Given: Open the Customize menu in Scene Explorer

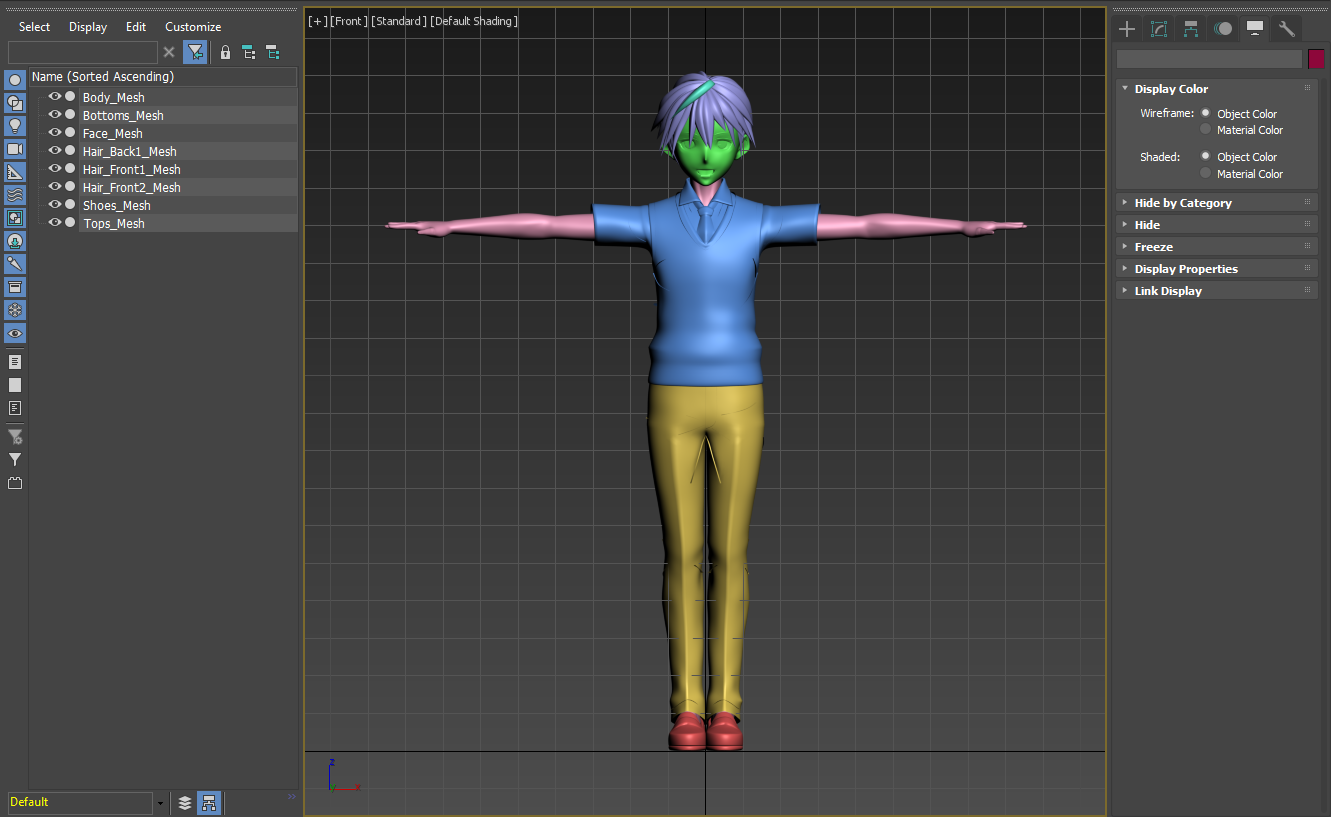Looking at the screenshot, I should tap(193, 27).
